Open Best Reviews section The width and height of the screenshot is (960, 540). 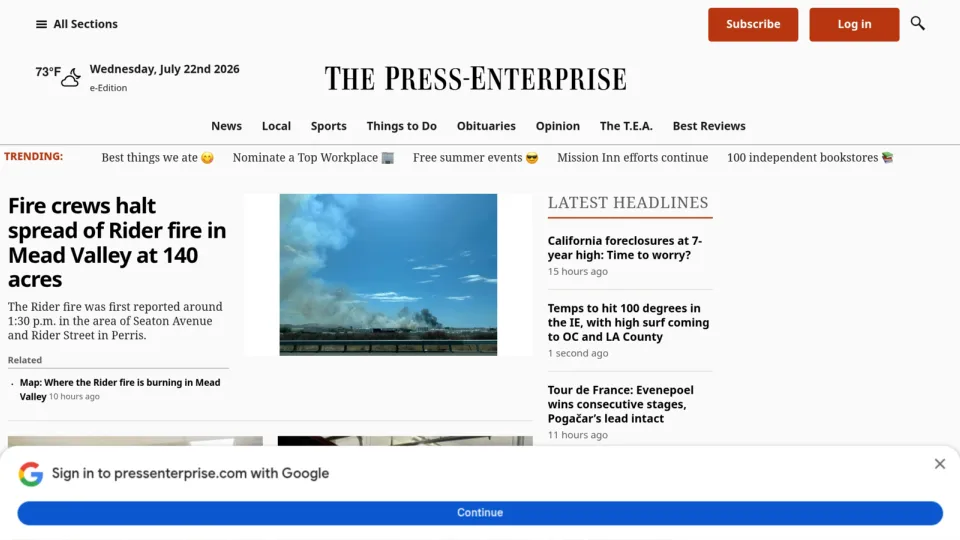709,126
